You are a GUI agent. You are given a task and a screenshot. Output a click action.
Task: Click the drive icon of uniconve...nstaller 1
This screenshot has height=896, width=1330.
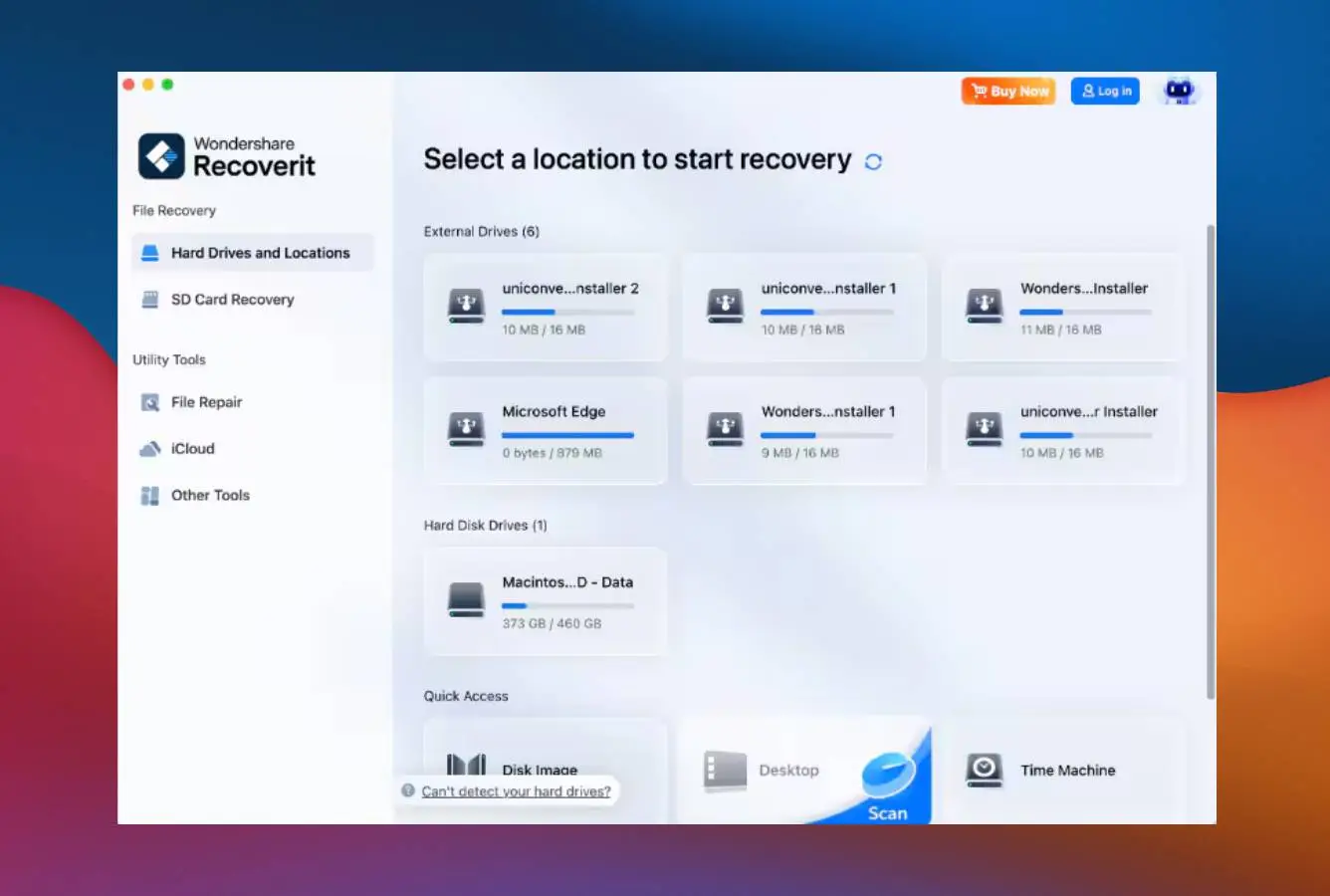[725, 306]
